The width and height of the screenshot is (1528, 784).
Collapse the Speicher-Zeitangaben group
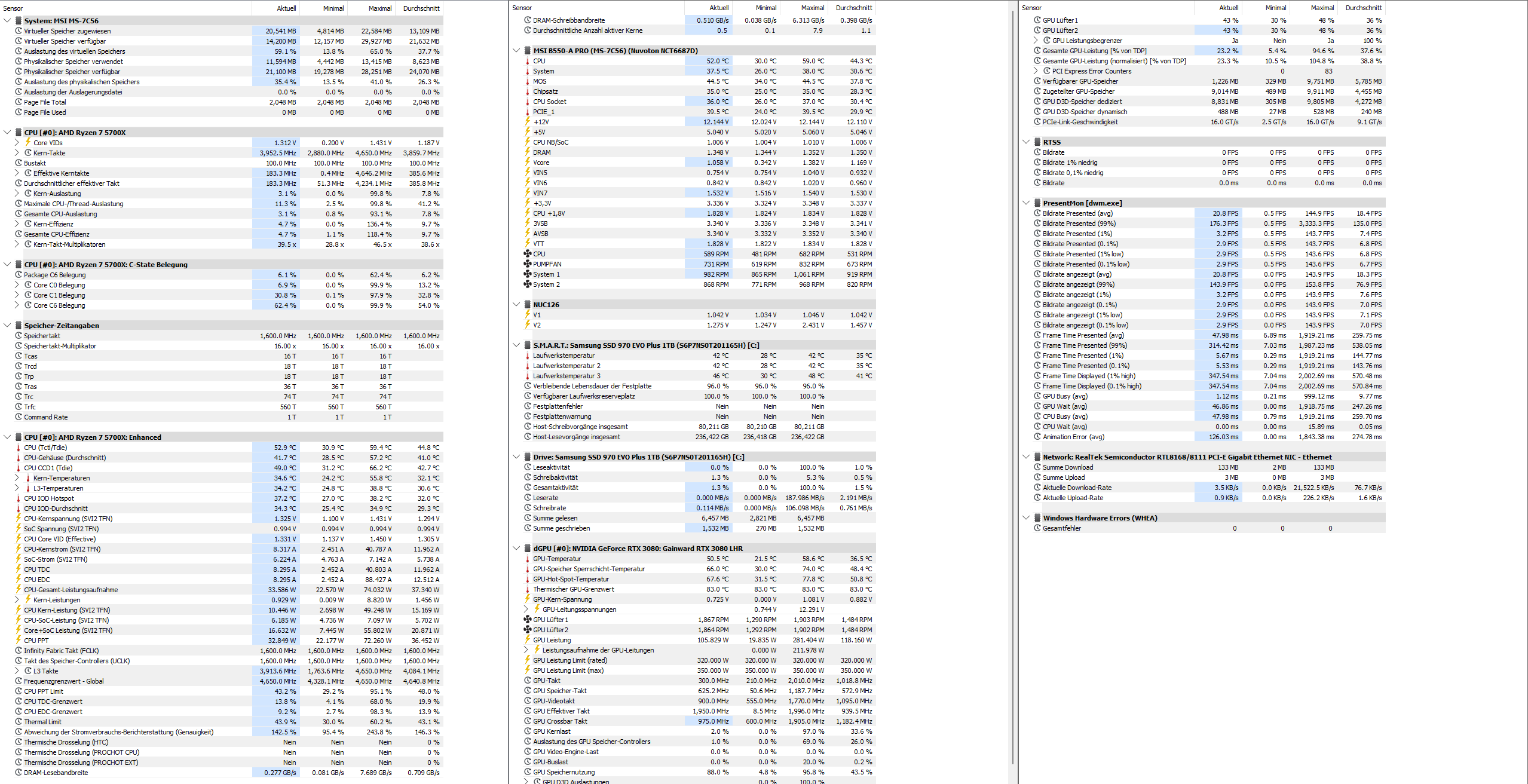click(7, 326)
